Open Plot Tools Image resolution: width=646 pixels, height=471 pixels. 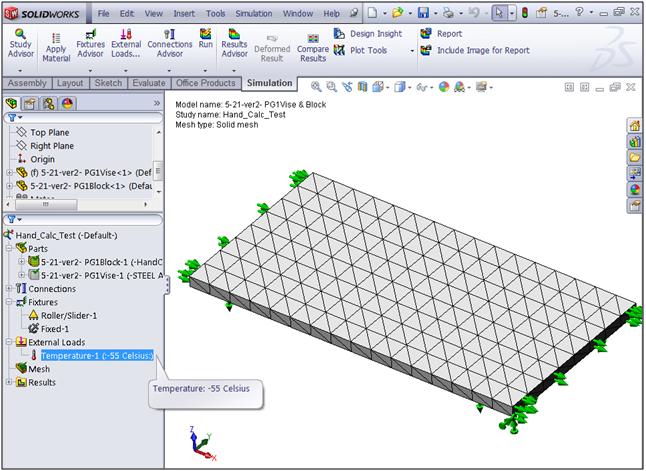coord(360,50)
